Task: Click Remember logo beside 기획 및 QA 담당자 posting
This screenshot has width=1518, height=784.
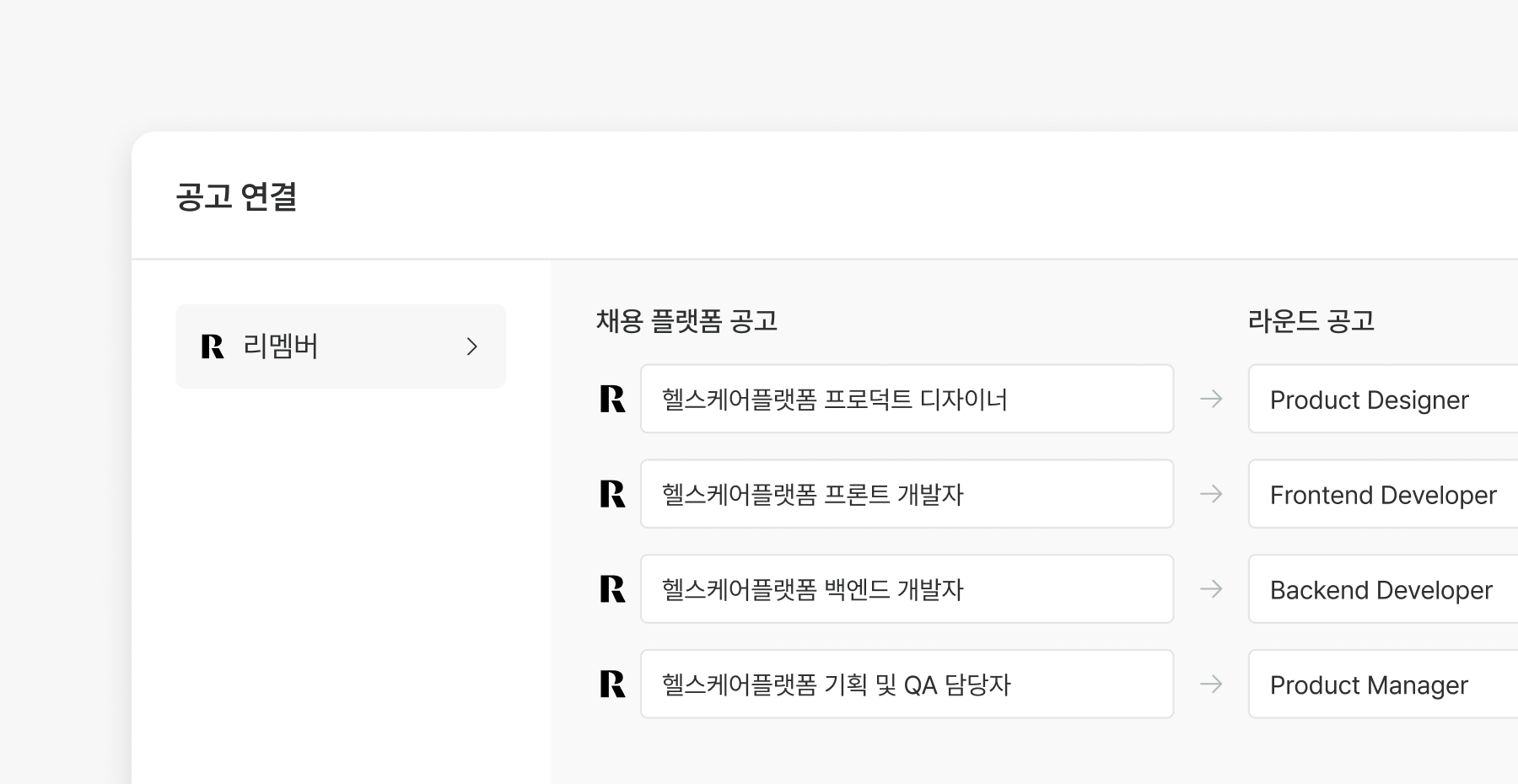Action: (x=613, y=685)
